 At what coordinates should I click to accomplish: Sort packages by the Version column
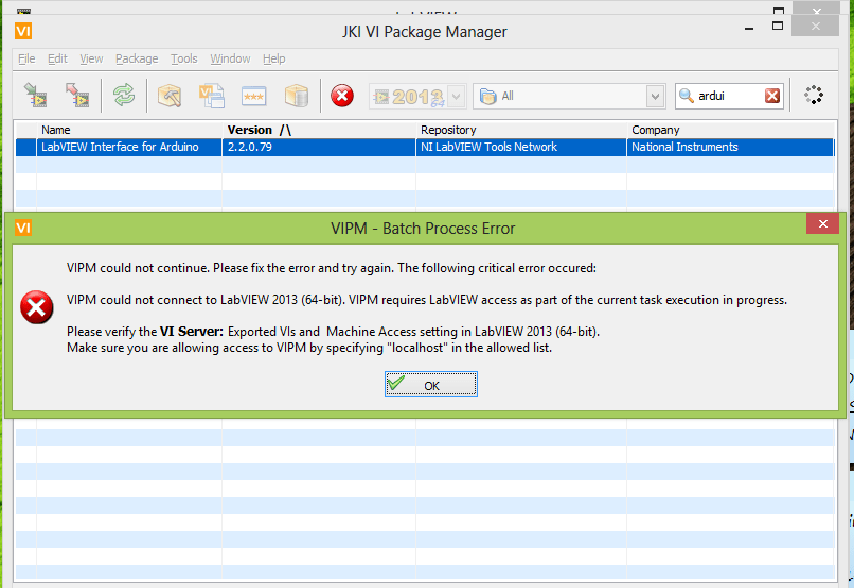coord(250,129)
